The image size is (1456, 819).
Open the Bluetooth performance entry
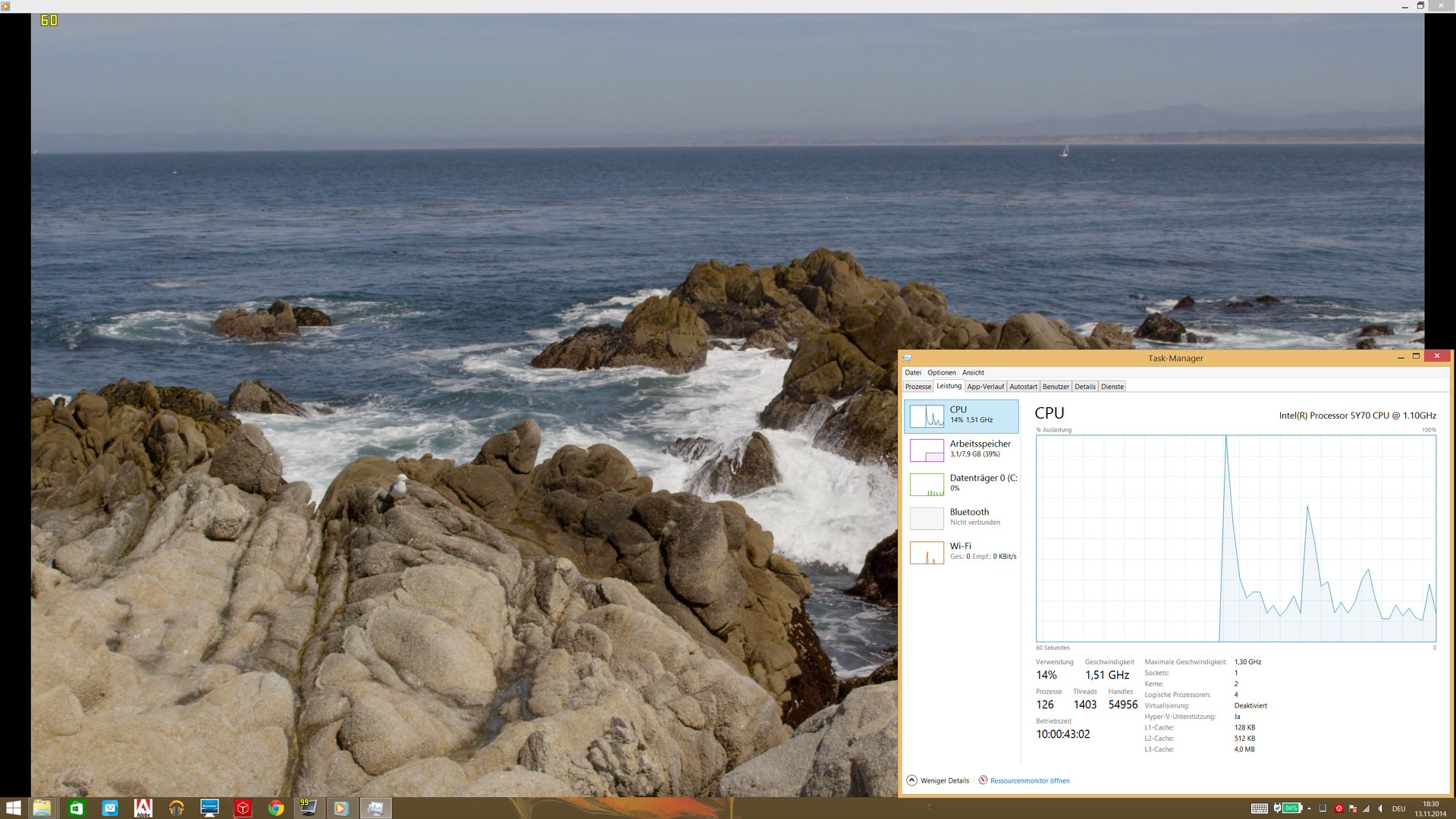pyautogui.click(x=961, y=518)
